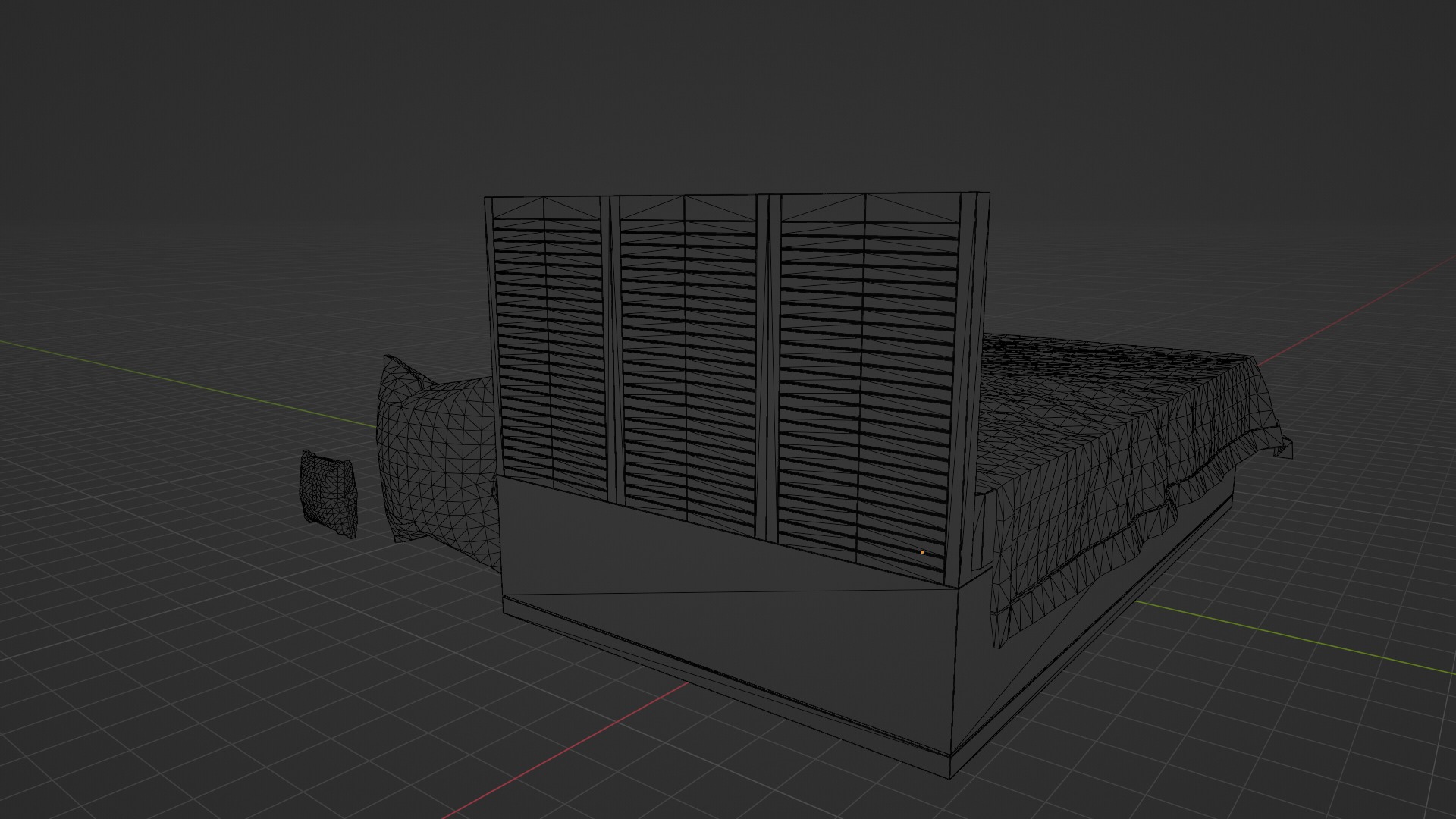Select the small detached pillow mesh
Screen dimensions: 1456x819
click(x=329, y=494)
